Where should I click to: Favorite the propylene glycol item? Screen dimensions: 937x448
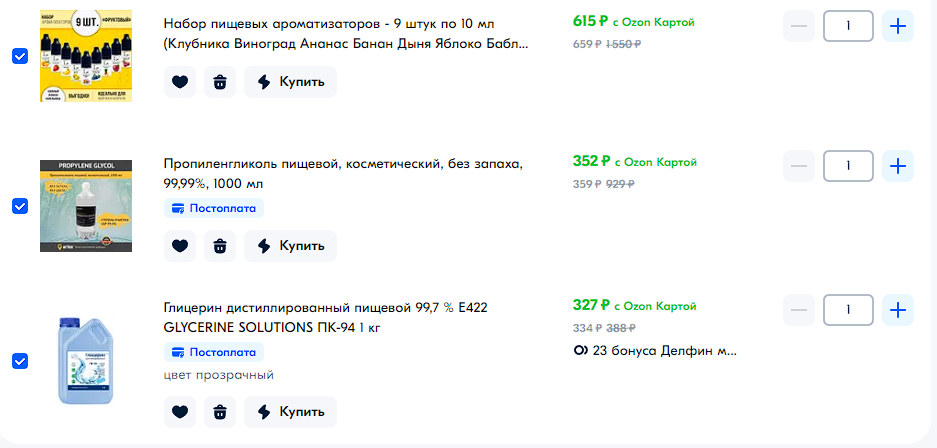[x=180, y=246]
